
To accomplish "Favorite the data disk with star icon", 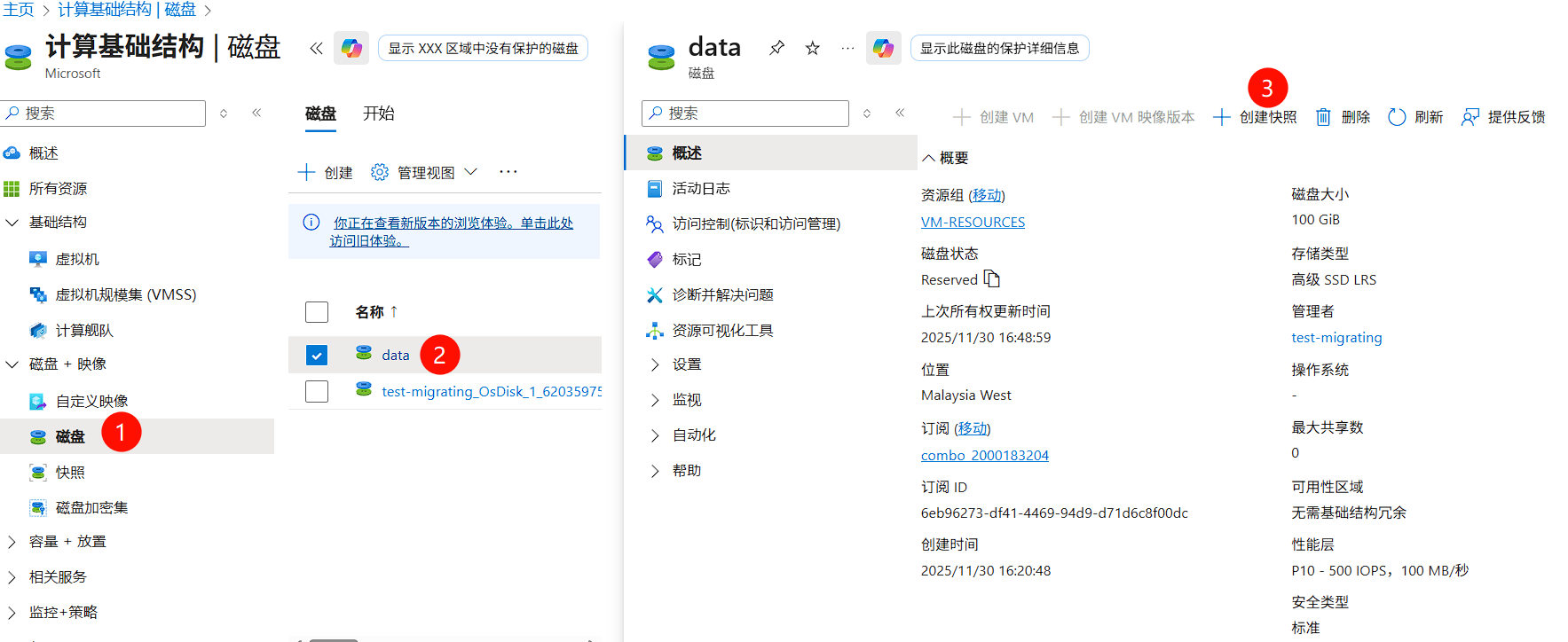I will pyautogui.click(x=812, y=48).
